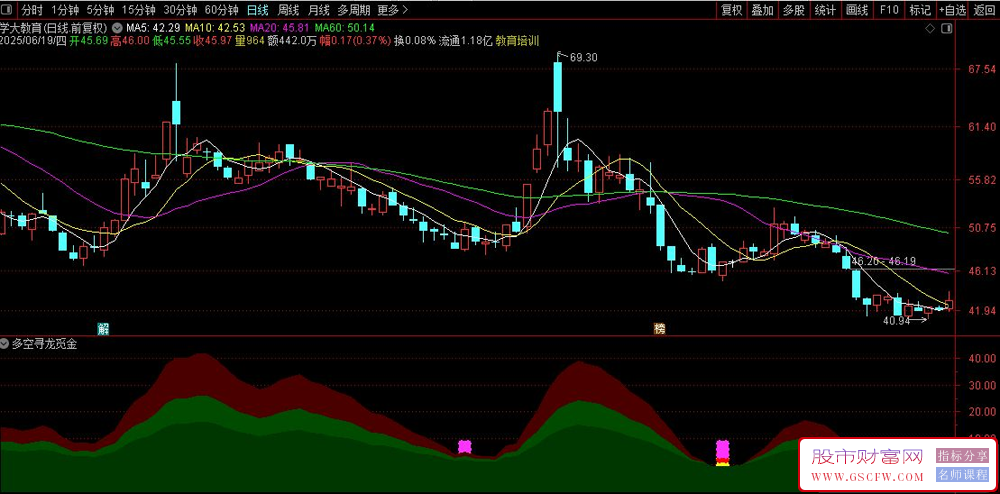
Task: Click the first magenta signal marker in indicator
Action: [x=465, y=446]
